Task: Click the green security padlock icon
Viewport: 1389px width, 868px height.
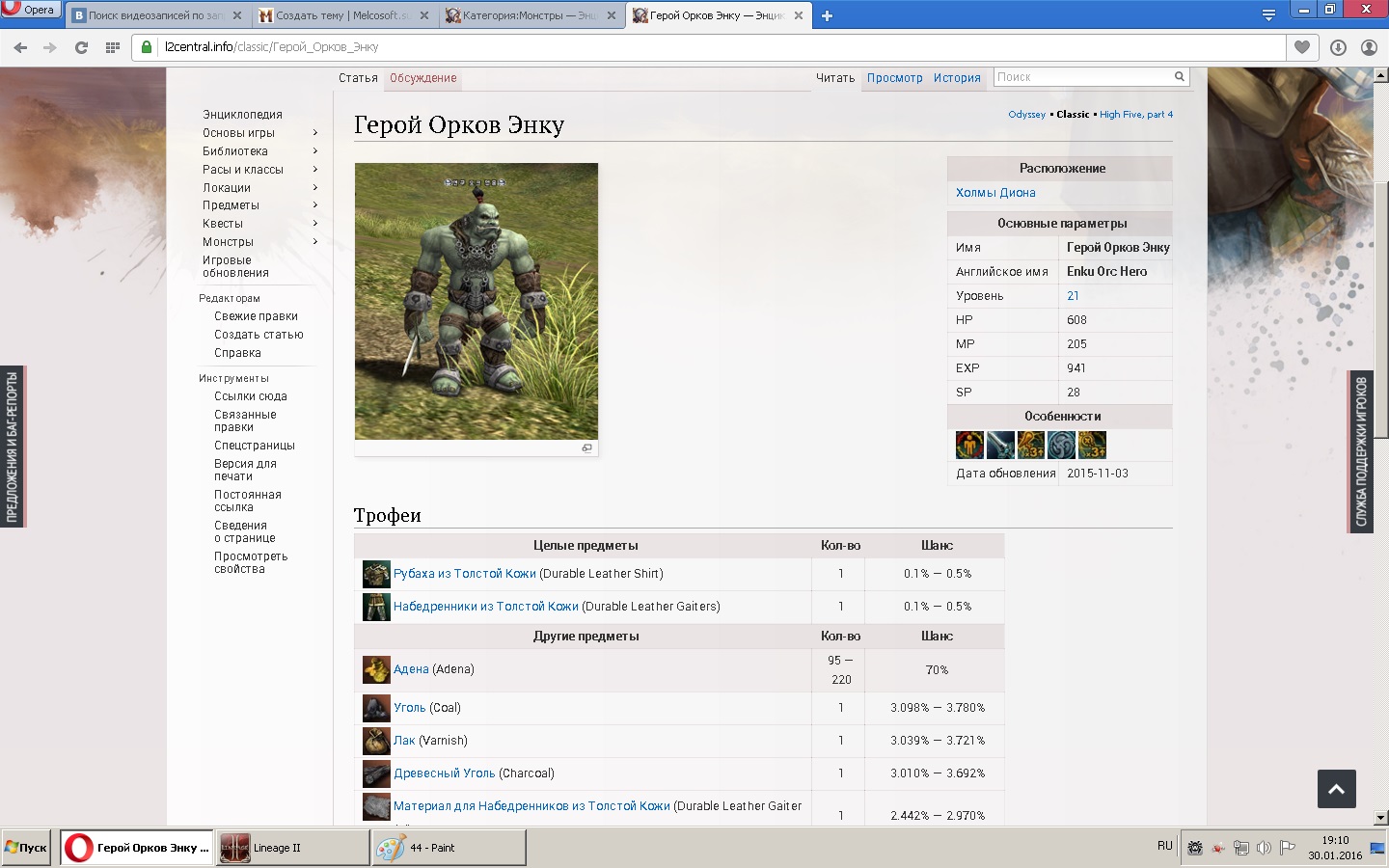Action: [147, 46]
